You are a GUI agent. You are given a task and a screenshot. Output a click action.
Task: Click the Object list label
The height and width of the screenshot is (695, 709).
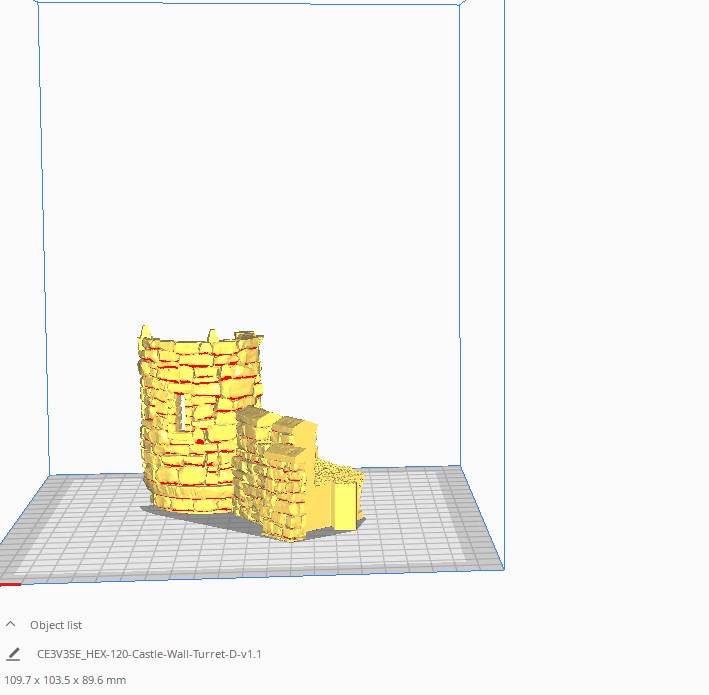[56, 625]
